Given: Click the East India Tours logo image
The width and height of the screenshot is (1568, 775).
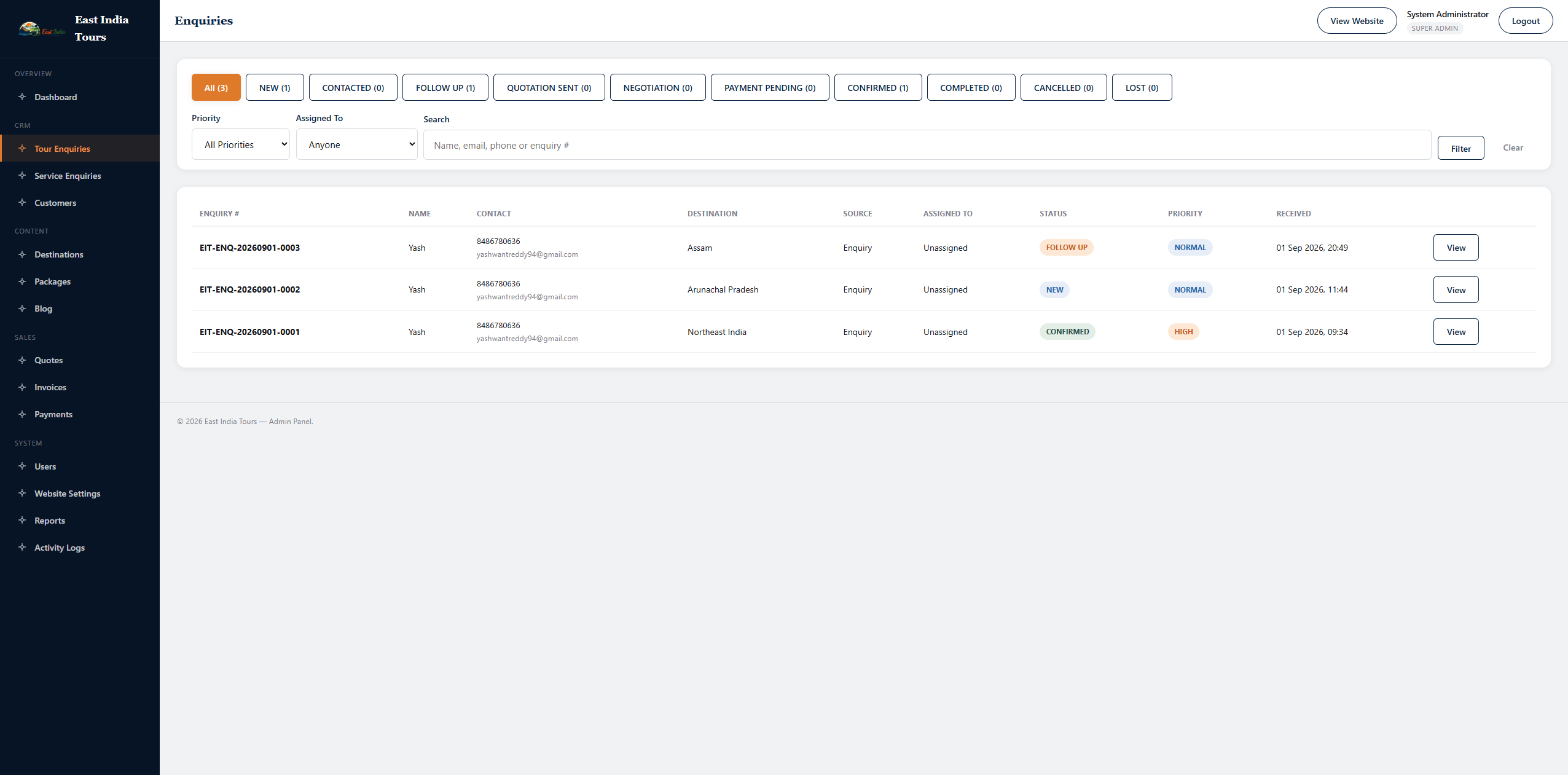Looking at the screenshot, I should [42, 29].
